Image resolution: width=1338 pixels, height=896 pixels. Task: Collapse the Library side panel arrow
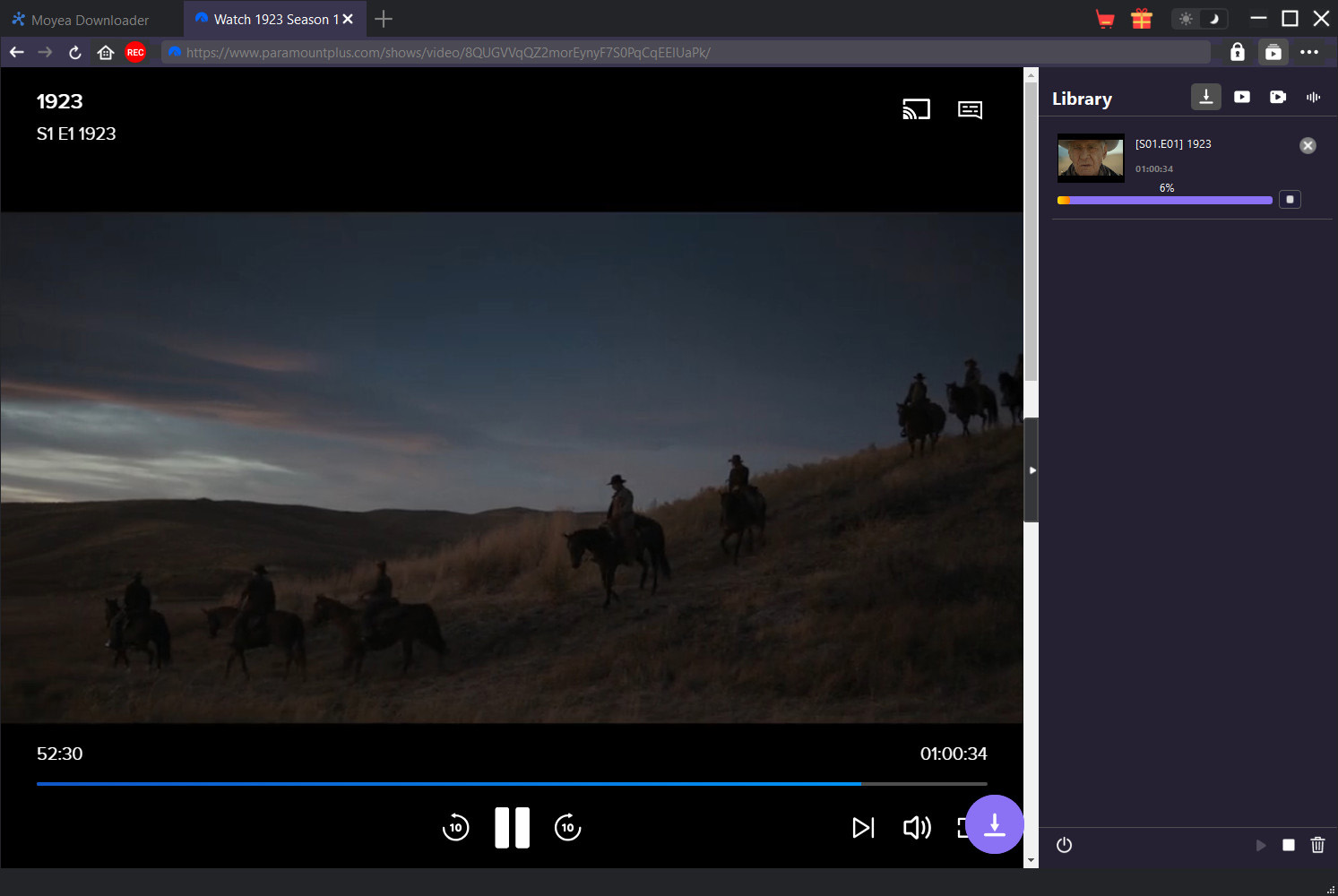[1032, 470]
